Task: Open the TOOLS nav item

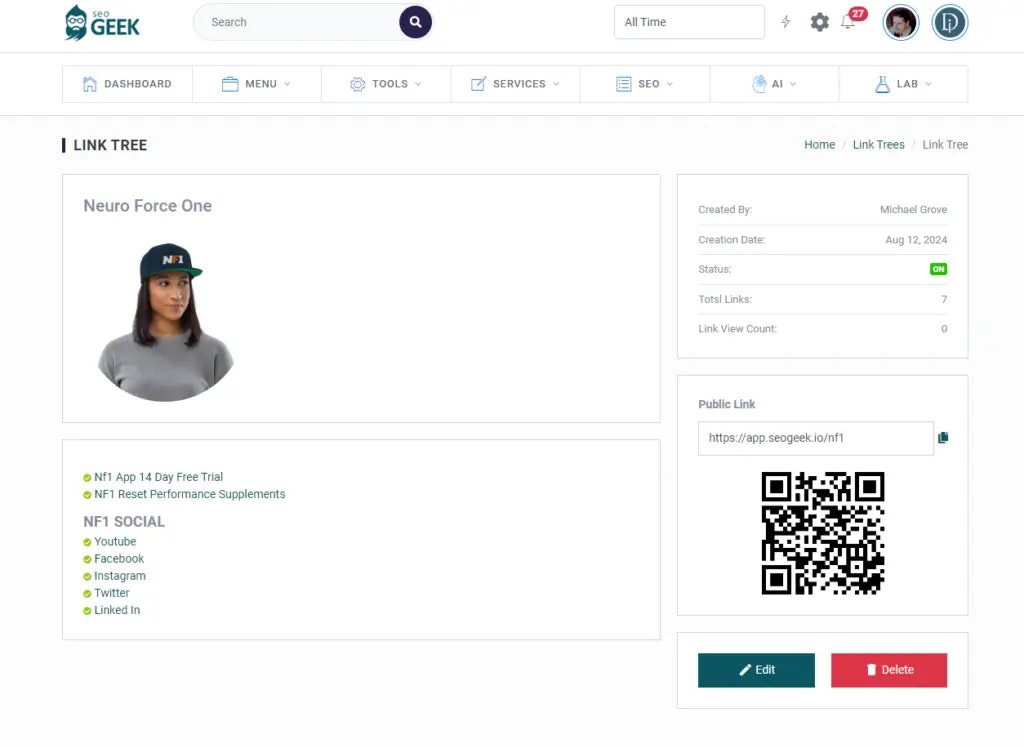Action: click(386, 84)
